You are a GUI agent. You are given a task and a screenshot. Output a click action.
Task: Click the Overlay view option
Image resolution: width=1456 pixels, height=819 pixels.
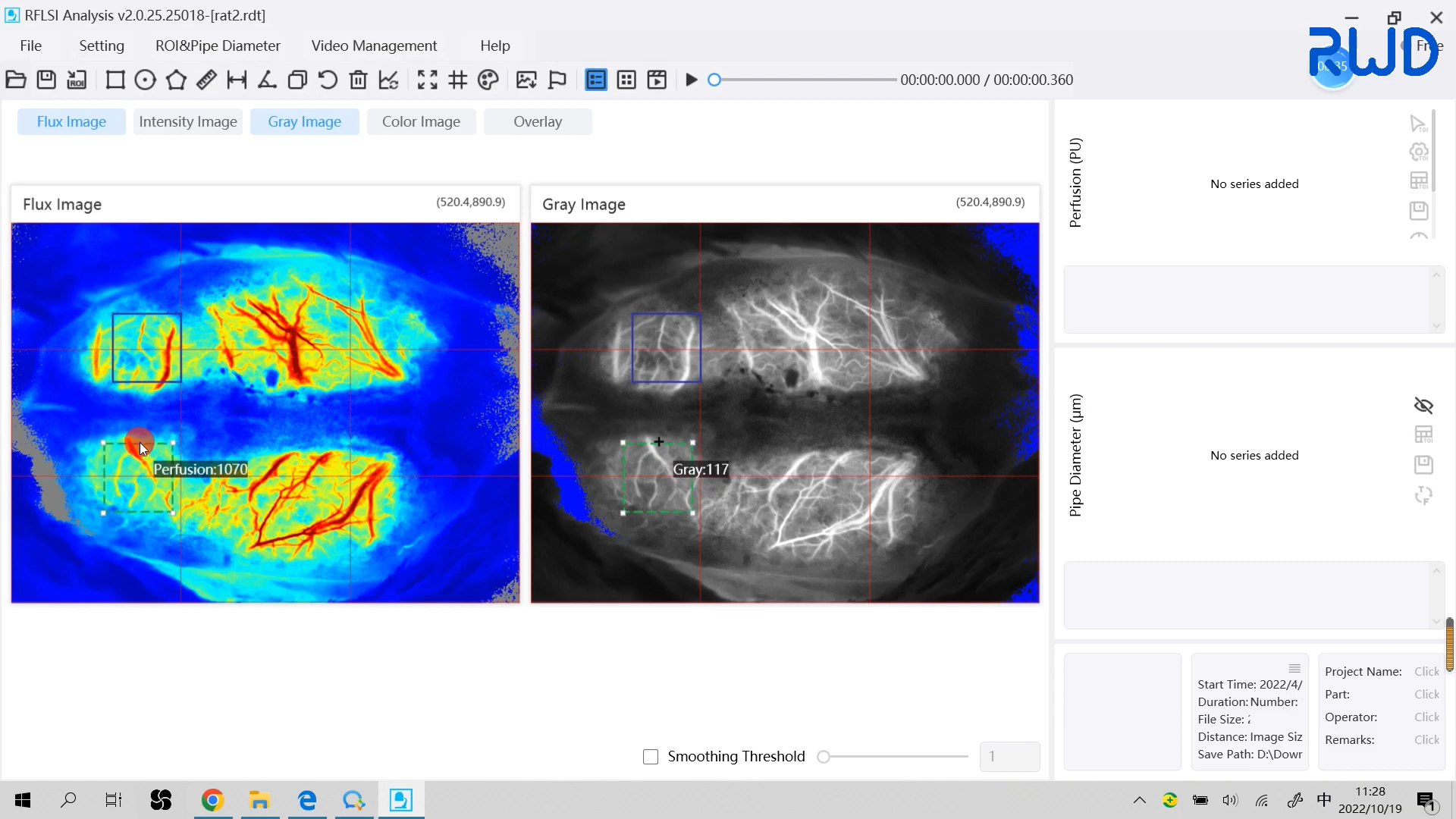tap(538, 121)
